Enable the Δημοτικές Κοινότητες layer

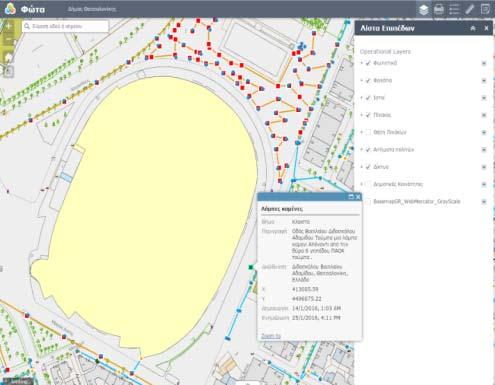368,184
